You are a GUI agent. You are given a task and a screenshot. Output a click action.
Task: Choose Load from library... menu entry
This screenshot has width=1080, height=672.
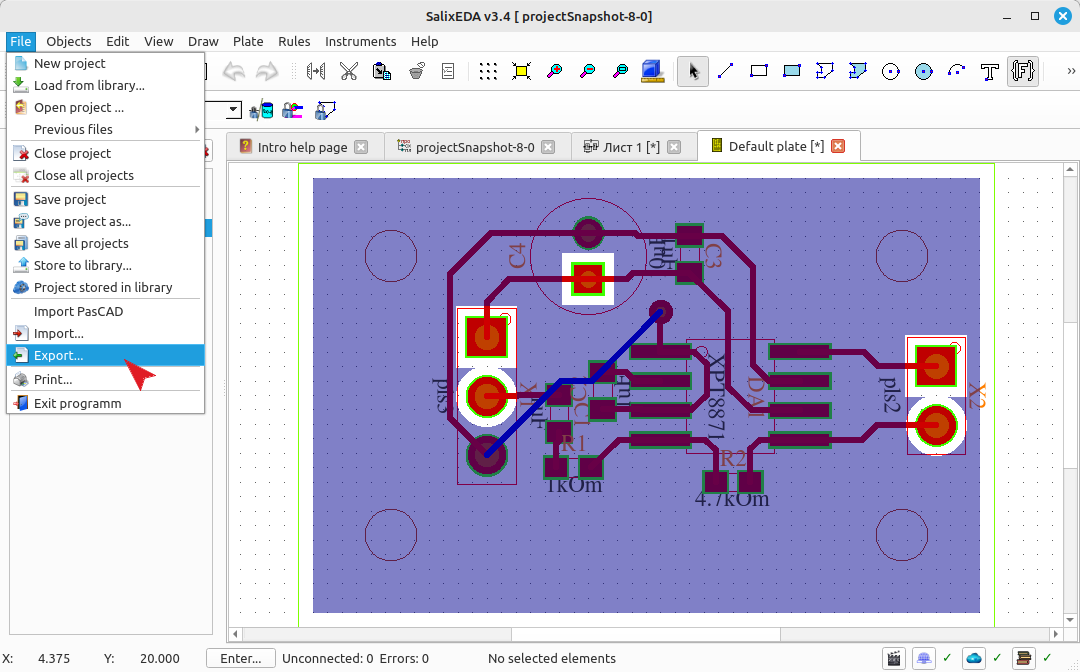tap(105, 85)
